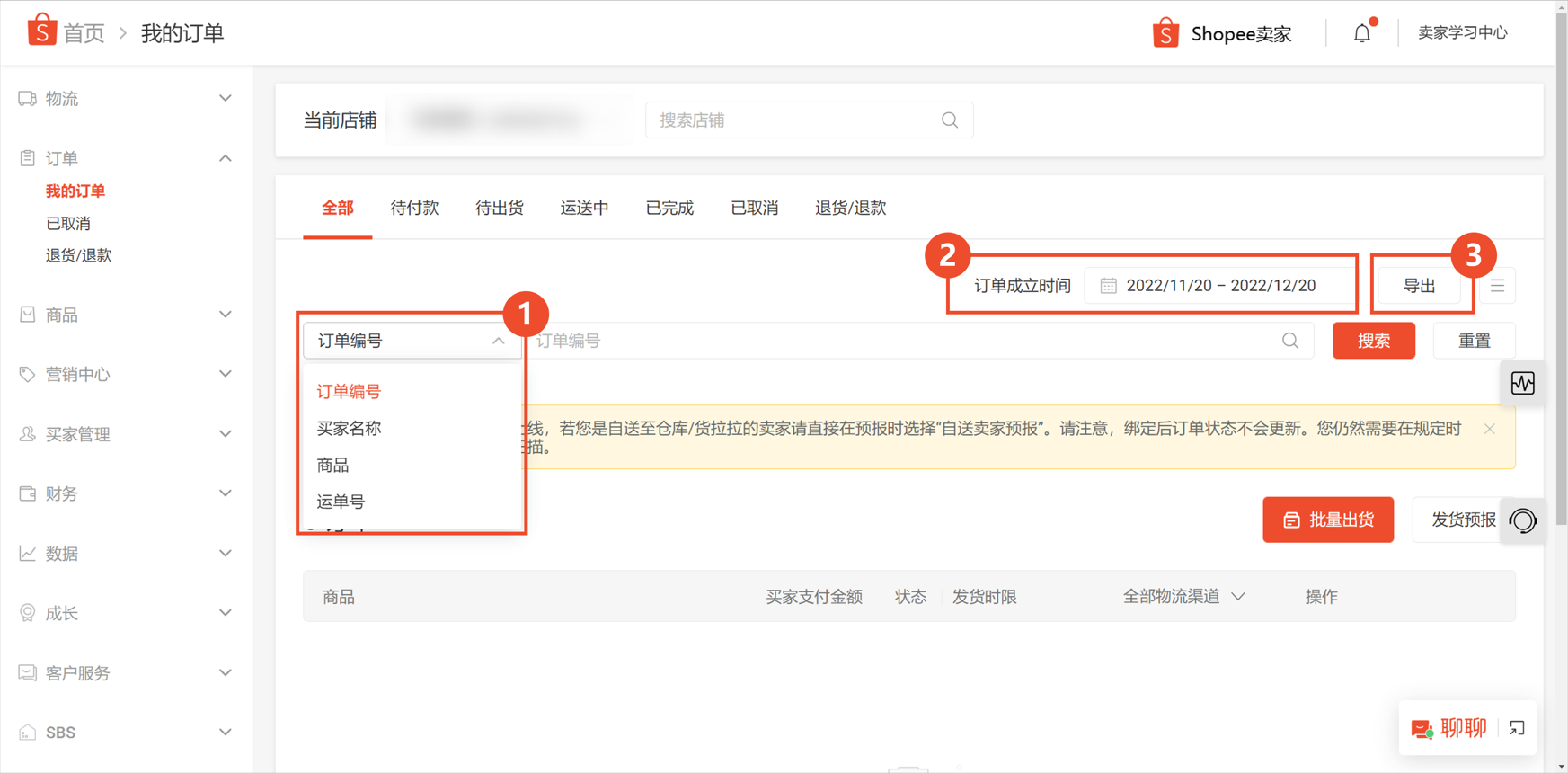This screenshot has height=773, width=1568.
Task: Open the 聊聊 chat button
Action: click(x=1448, y=728)
